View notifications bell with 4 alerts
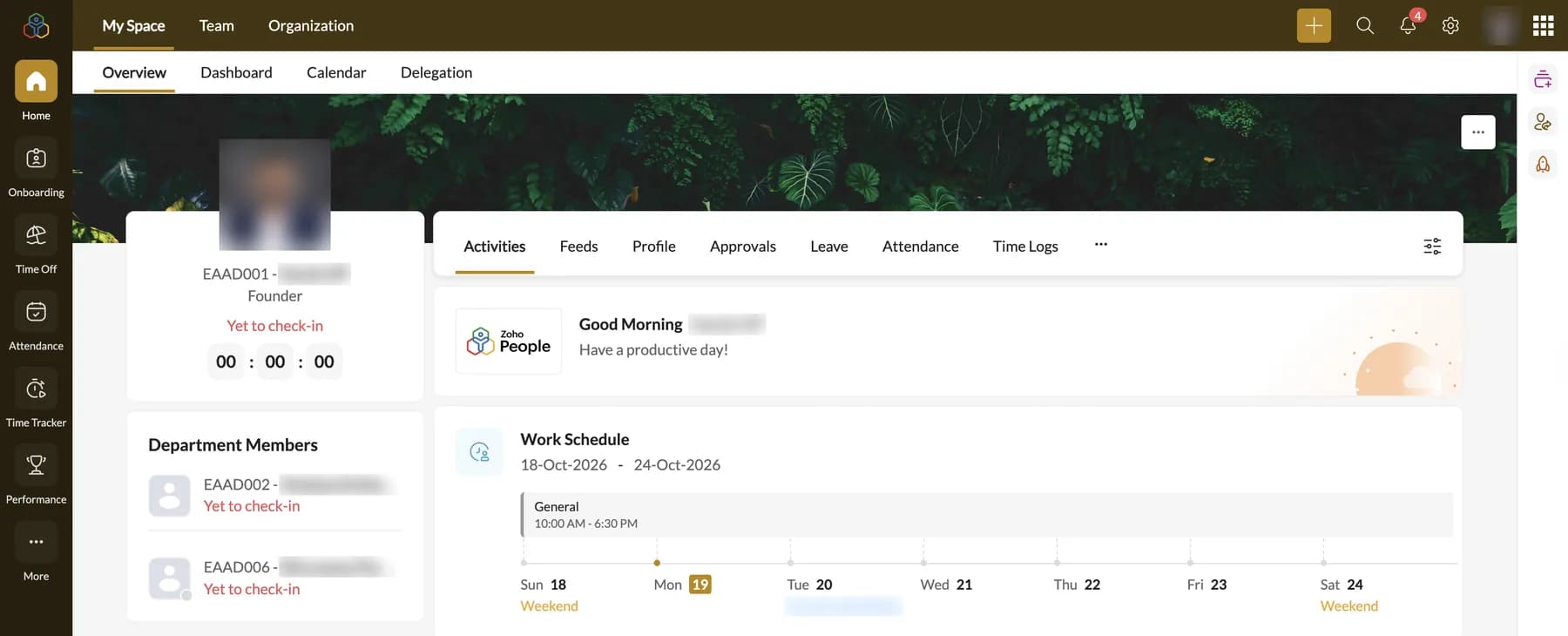1568x636 pixels. tap(1409, 24)
